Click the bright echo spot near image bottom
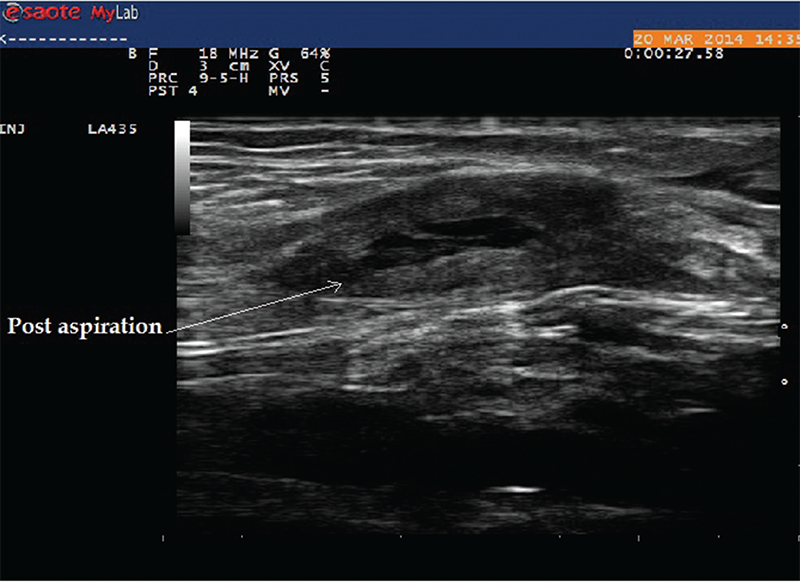Image resolution: width=800 pixels, height=582 pixels. (x=517, y=490)
